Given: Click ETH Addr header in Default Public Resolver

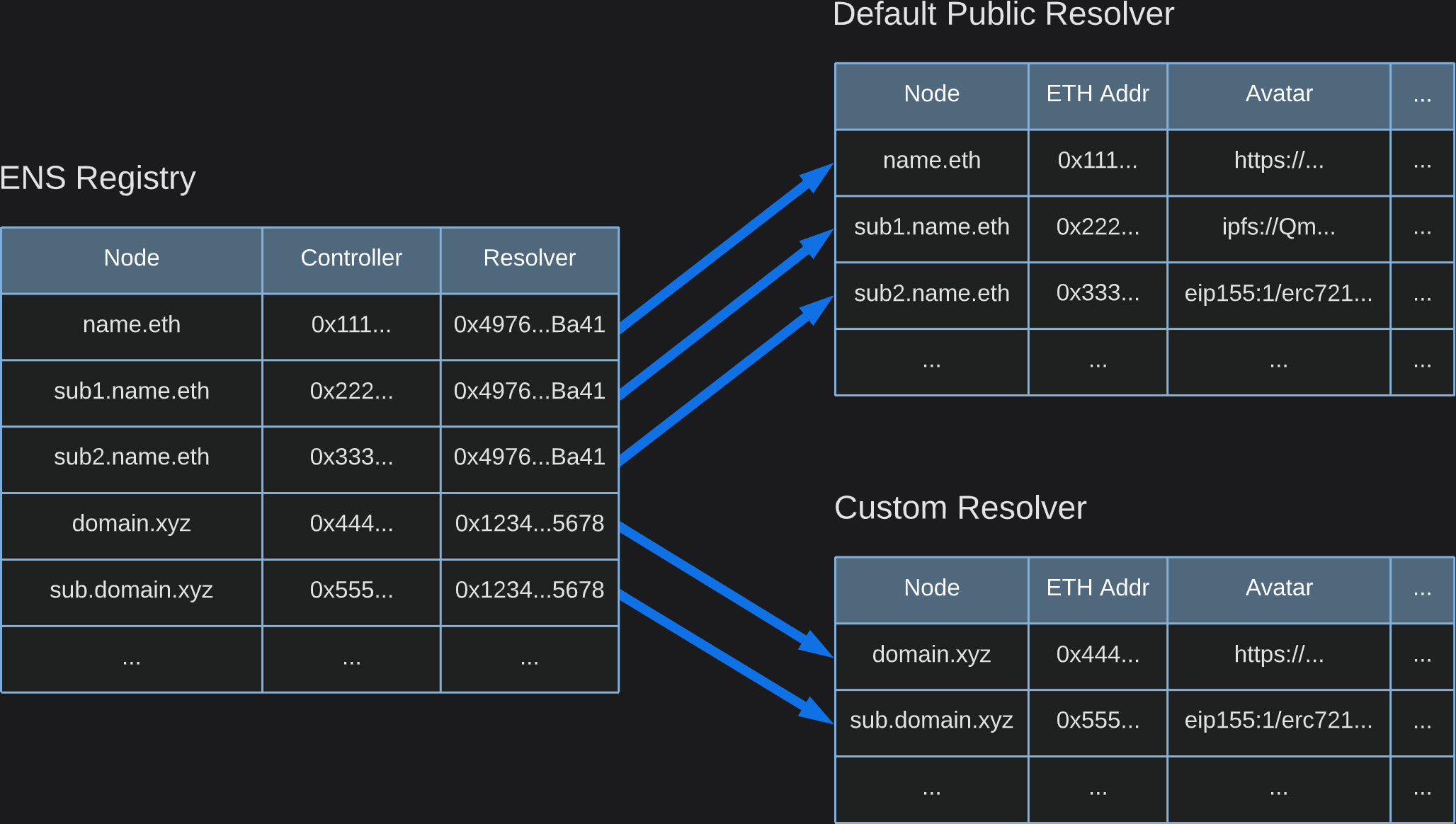Looking at the screenshot, I should click(1097, 93).
